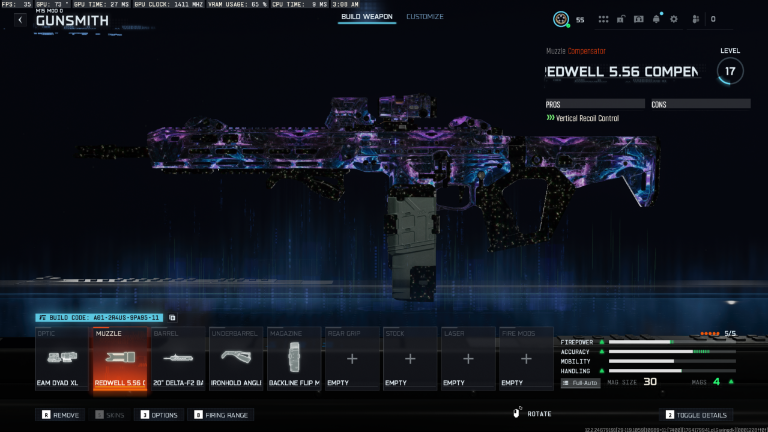This screenshot has height=432, width=768.
Task: Click the Accuracy stat bar
Action: tap(672, 352)
